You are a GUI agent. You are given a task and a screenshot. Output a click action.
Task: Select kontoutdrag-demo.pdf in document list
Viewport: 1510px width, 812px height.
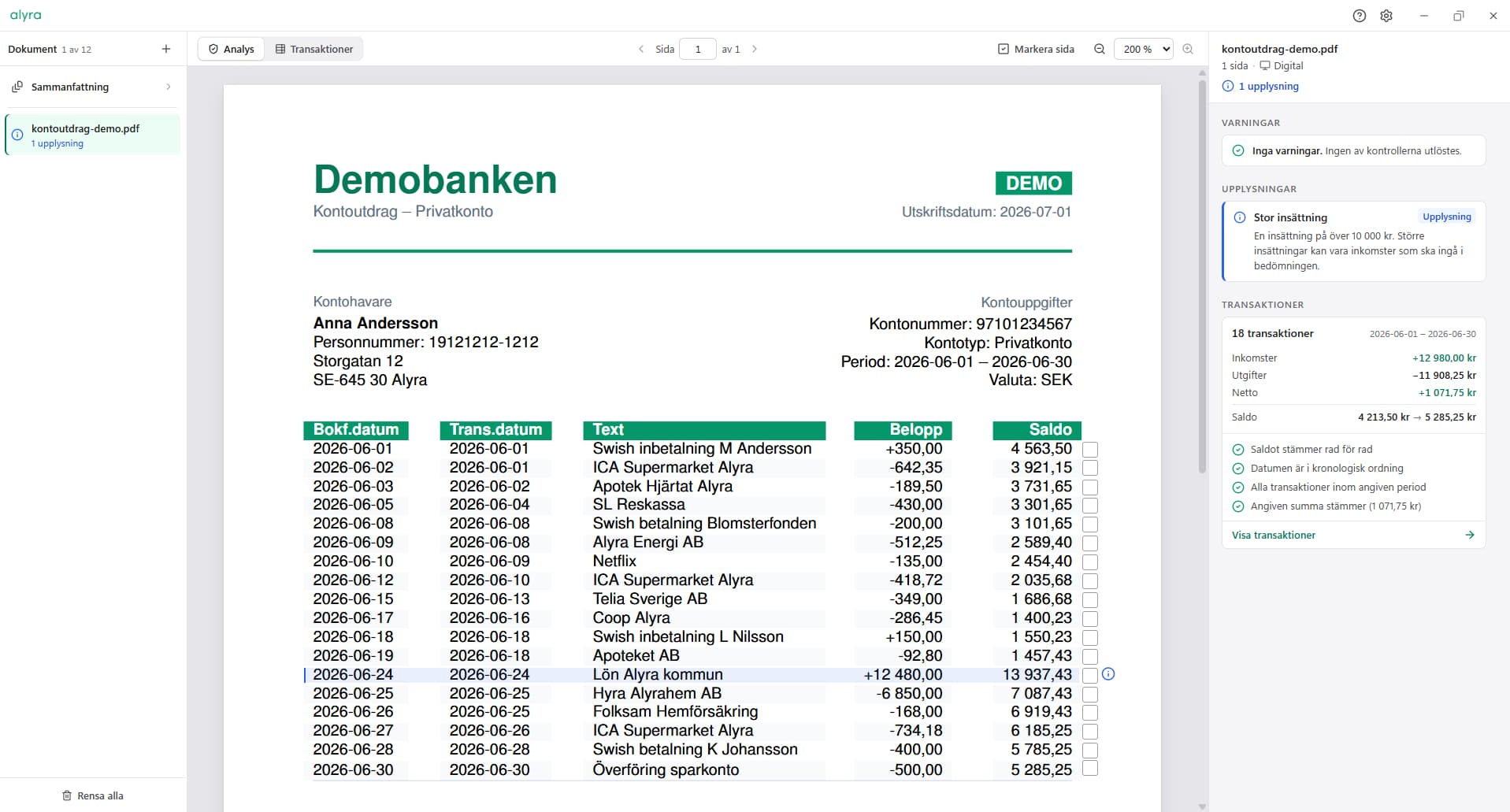[x=93, y=135]
